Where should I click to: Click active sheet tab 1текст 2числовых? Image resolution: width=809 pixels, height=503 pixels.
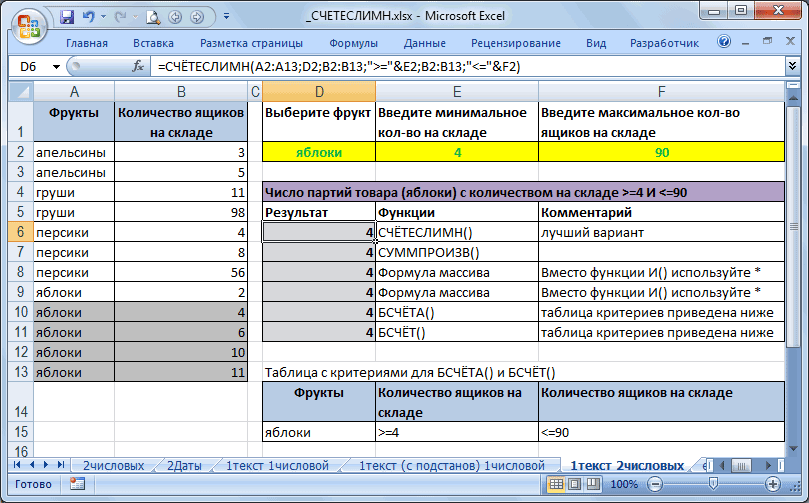pos(627,465)
